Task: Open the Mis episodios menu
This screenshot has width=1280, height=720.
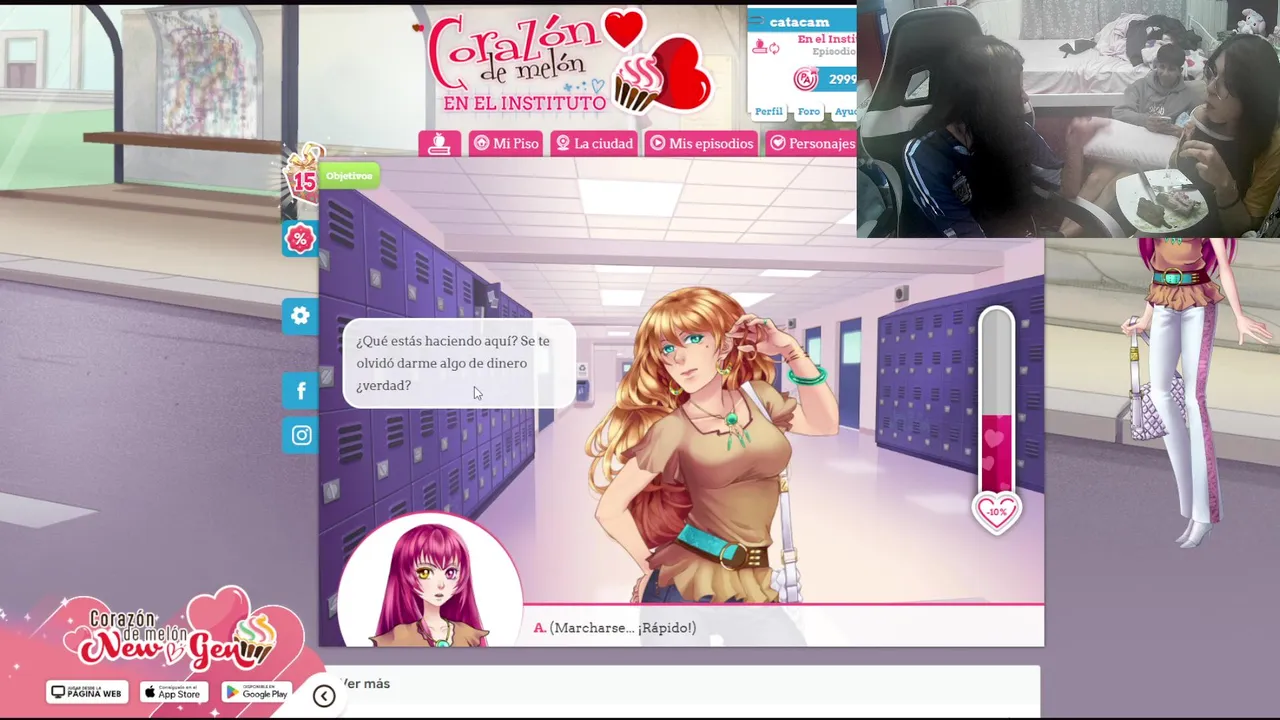Action: (x=702, y=144)
